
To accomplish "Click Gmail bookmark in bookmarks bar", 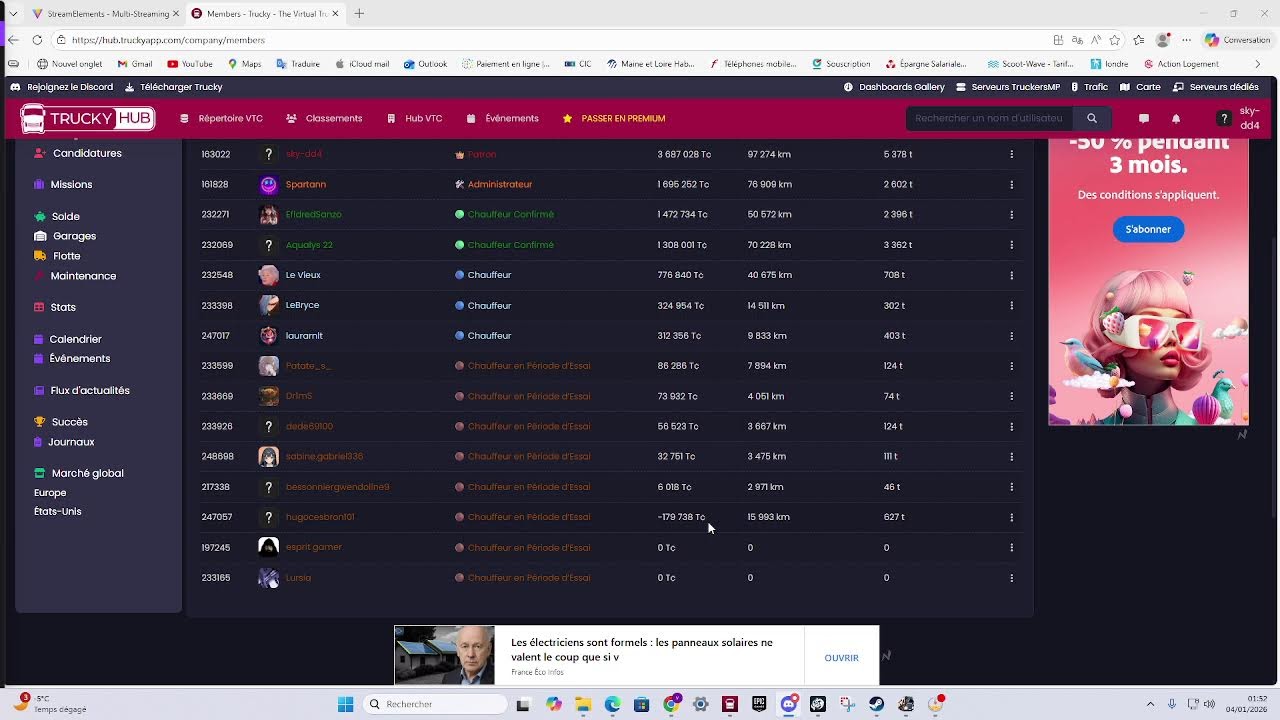I will tap(135, 64).
